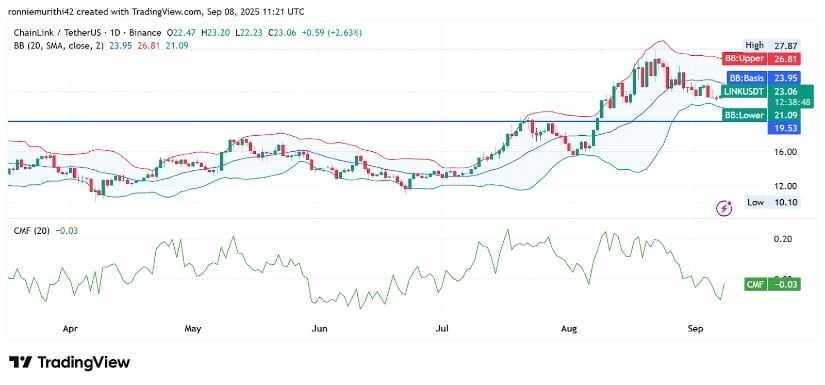
Task: Click the purple lightning bolt icon
Action: (725, 208)
